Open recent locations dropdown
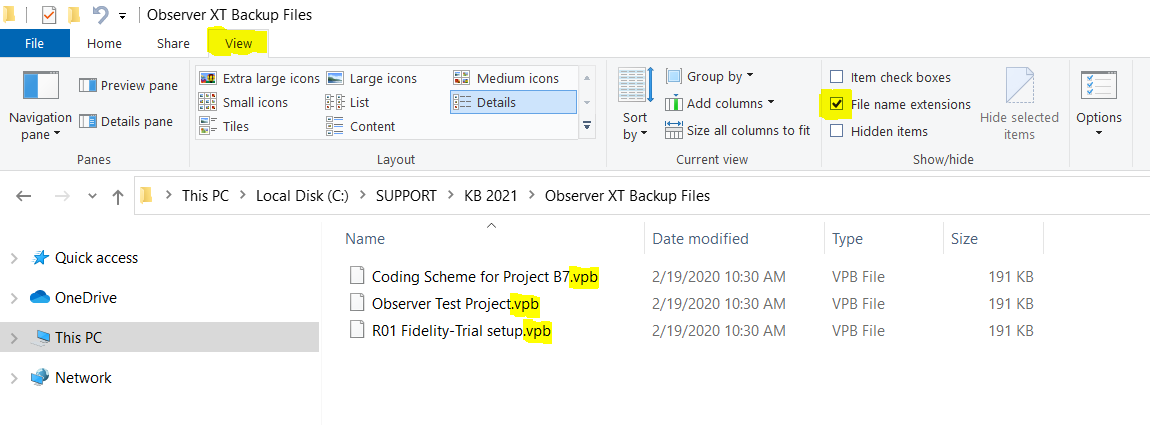Image resolution: width=1150 pixels, height=425 pixels. 92,196
